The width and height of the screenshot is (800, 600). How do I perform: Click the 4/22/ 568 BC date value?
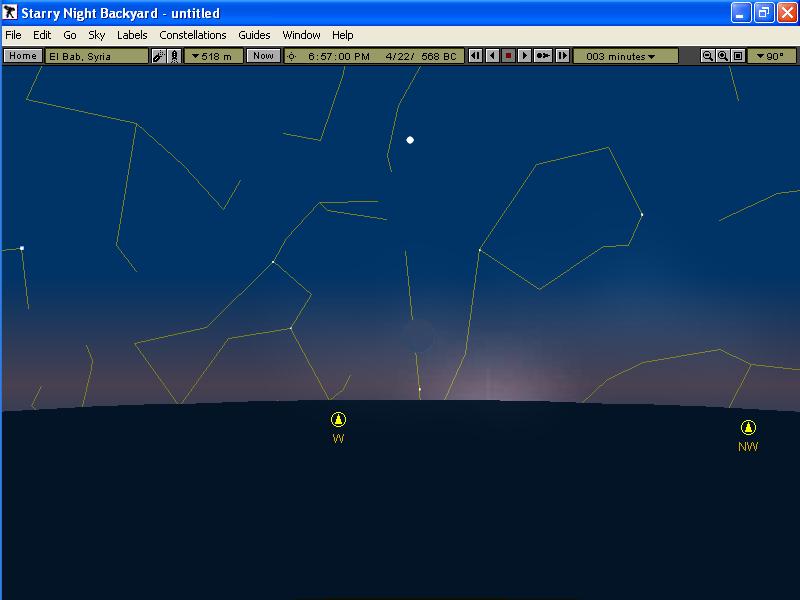pyautogui.click(x=421, y=57)
